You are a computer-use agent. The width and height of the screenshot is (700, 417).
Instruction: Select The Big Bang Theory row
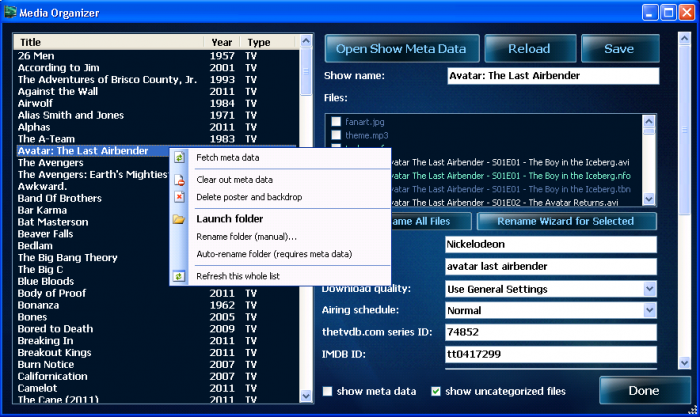point(92,258)
